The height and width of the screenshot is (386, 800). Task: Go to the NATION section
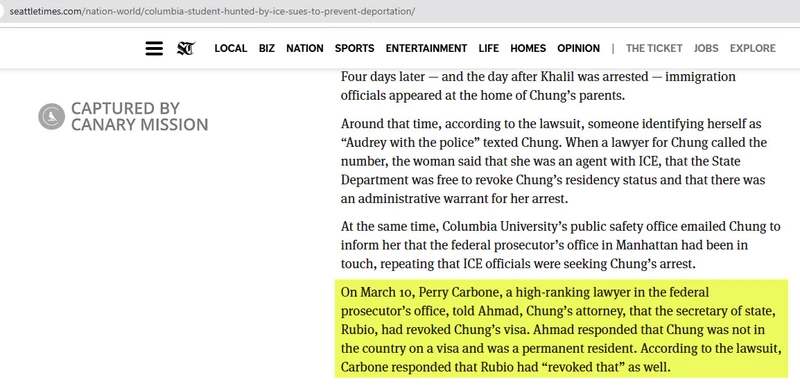305,48
